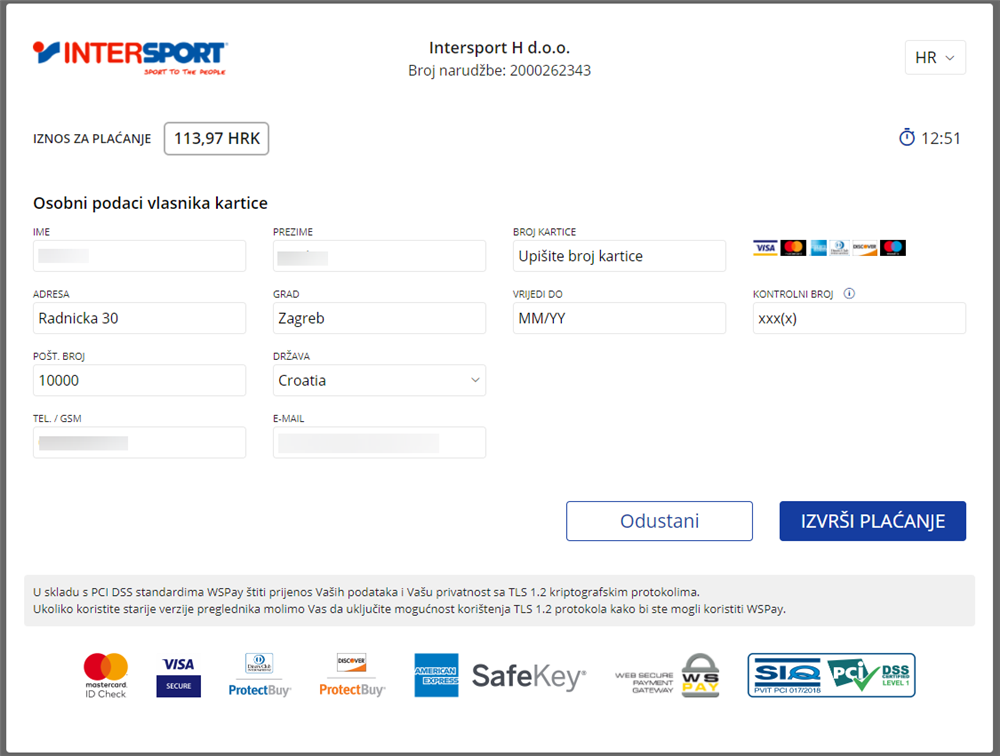
Task: Click the PCI DSS TLS 1.2 notice text
Action: pos(409,600)
